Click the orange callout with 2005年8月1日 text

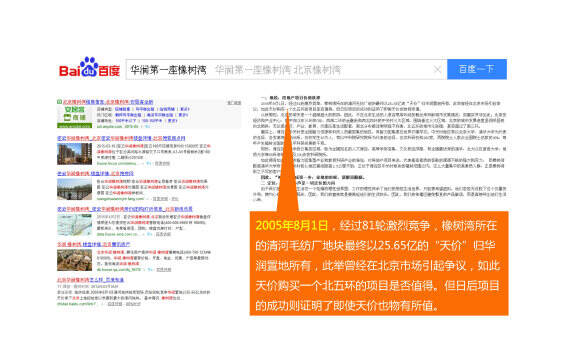click(x=379, y=263)
